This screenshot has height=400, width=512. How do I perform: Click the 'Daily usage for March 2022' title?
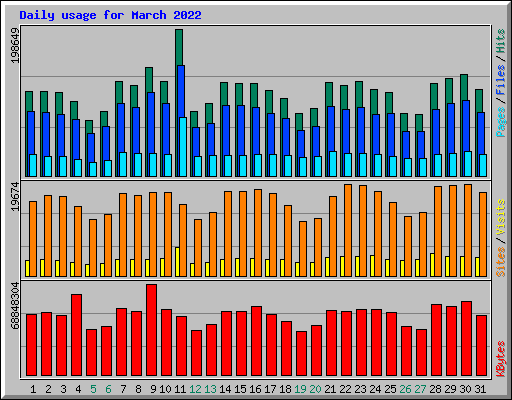[x=110, y=15]
